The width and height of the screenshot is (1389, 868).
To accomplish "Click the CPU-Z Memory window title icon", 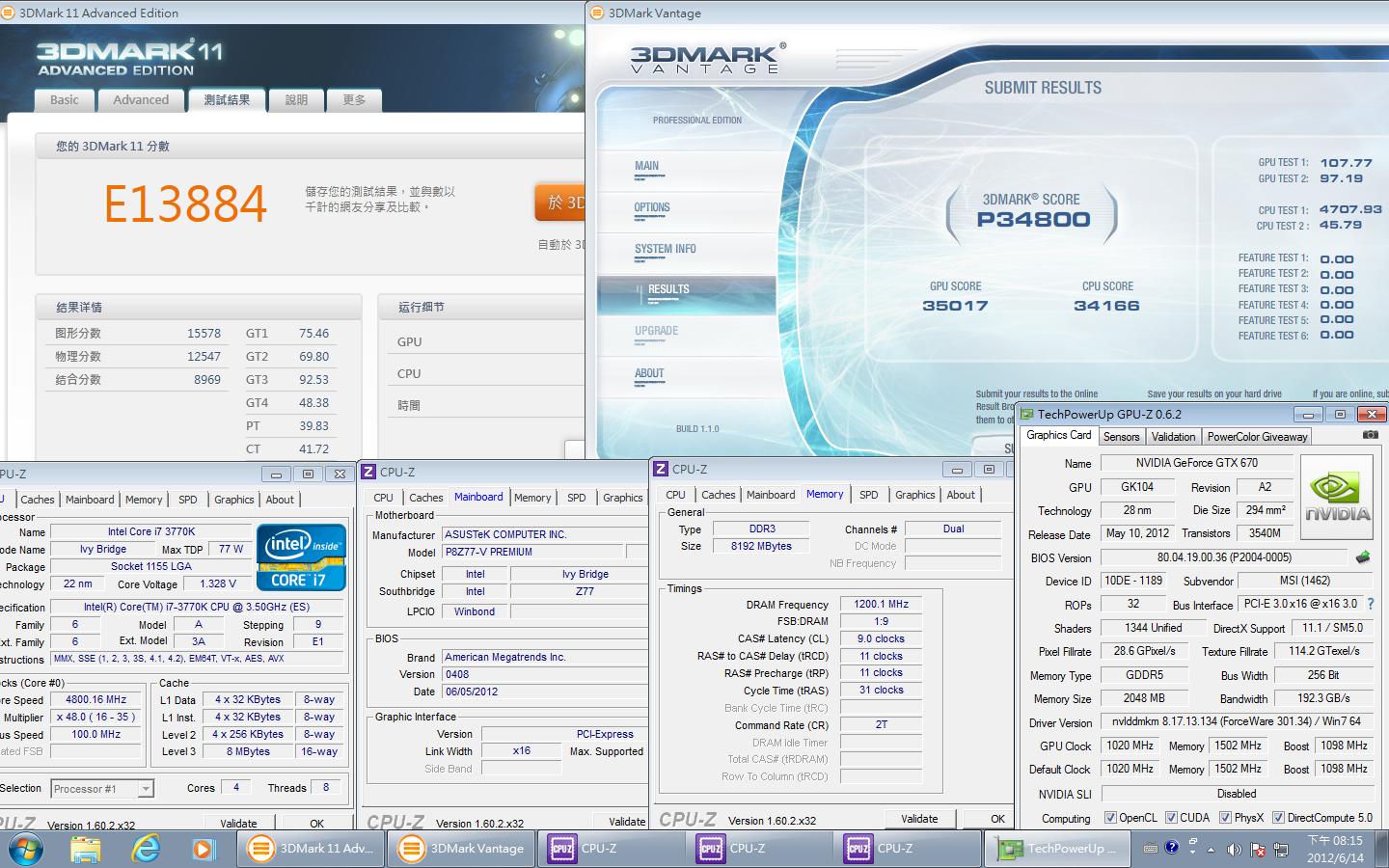I will (x=661, y=469).
